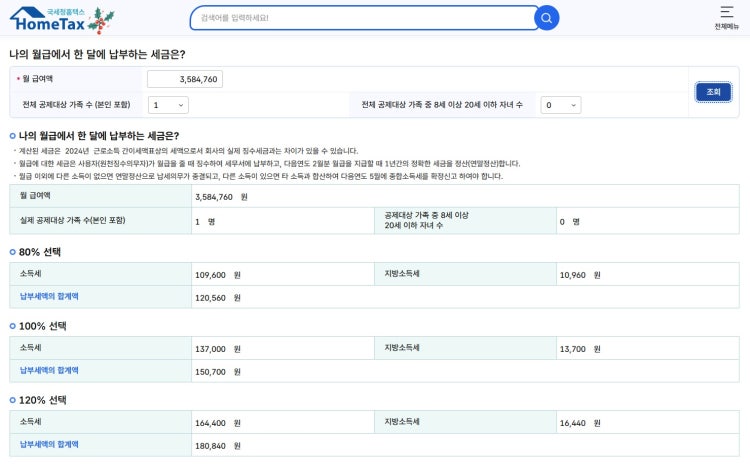Click the 실제 공제대상 가족 수(본인 포함) label
The image size is (750, 465).
tap(72, 221)
